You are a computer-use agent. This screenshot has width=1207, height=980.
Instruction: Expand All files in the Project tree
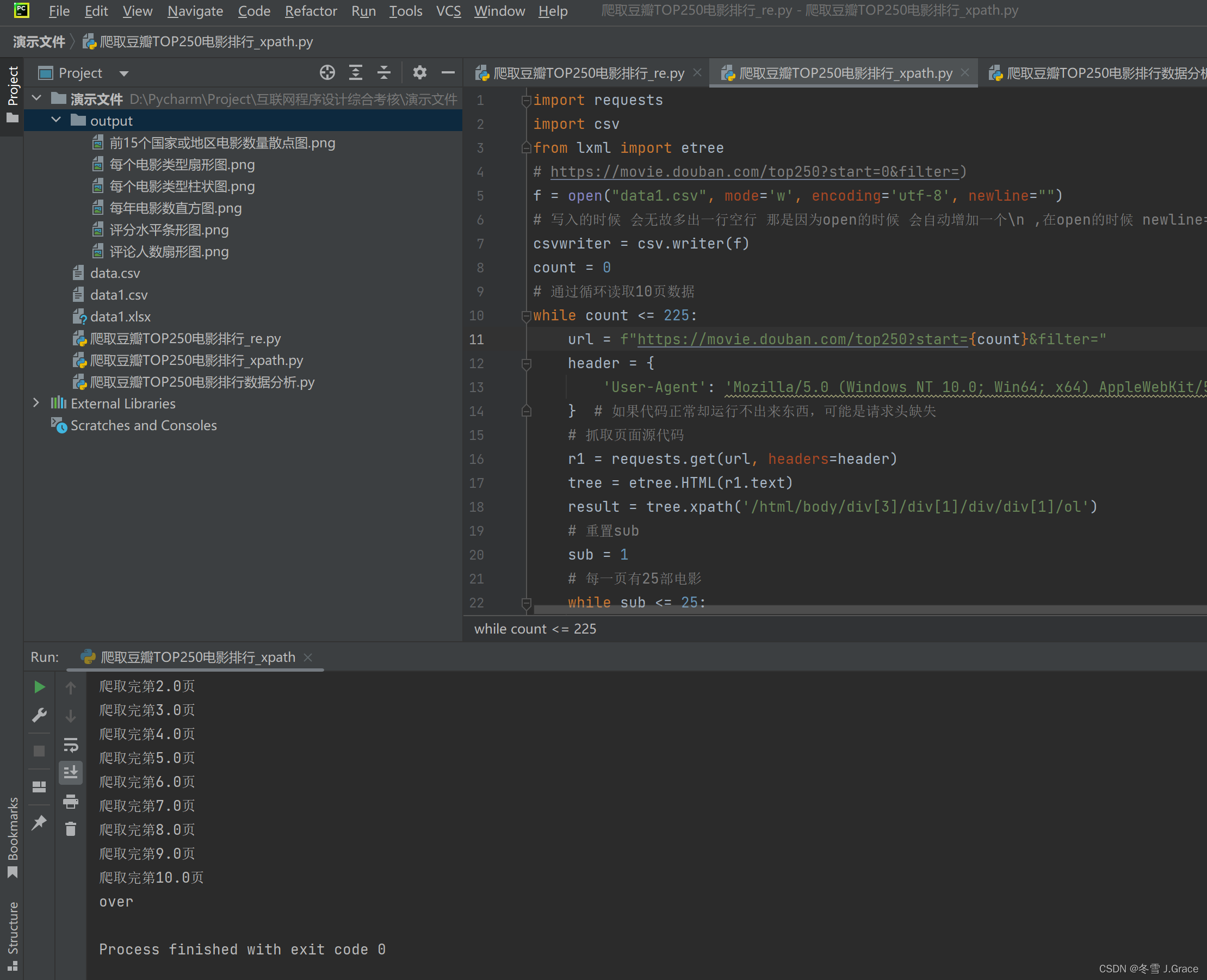356,72
